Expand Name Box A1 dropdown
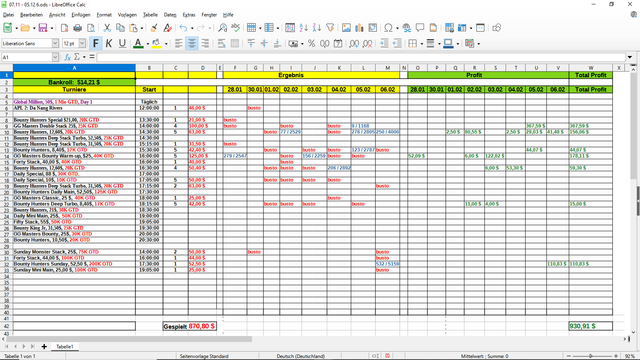This screenshot has width=640, height=360. (x=55, y=57)
